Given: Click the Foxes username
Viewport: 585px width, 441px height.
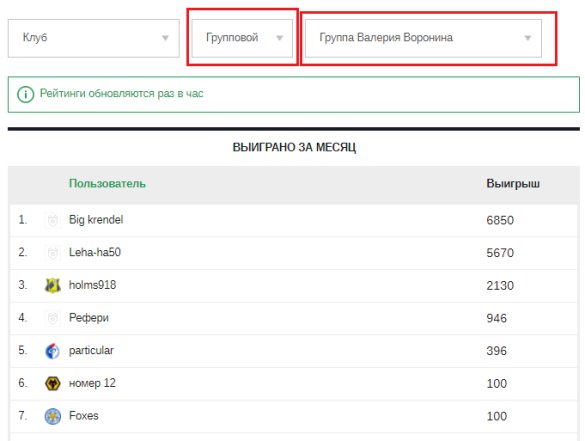Looking at the screenshot, I should pos(84,416).
